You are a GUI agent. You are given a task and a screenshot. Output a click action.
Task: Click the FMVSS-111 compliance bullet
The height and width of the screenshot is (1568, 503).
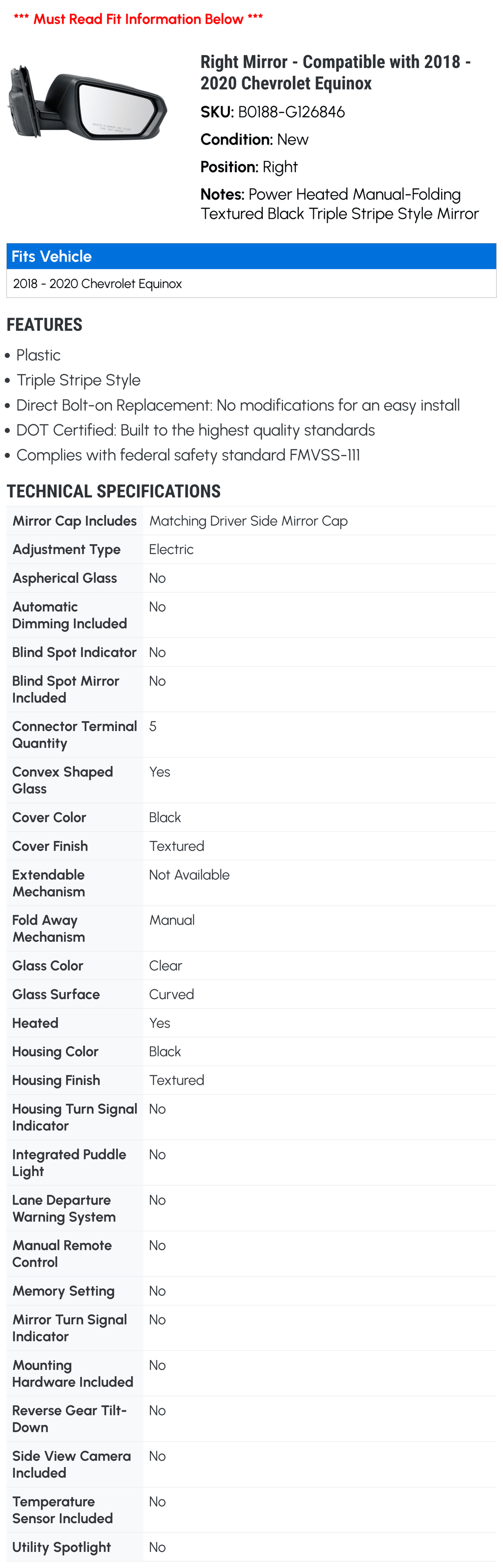pos(188,455)
